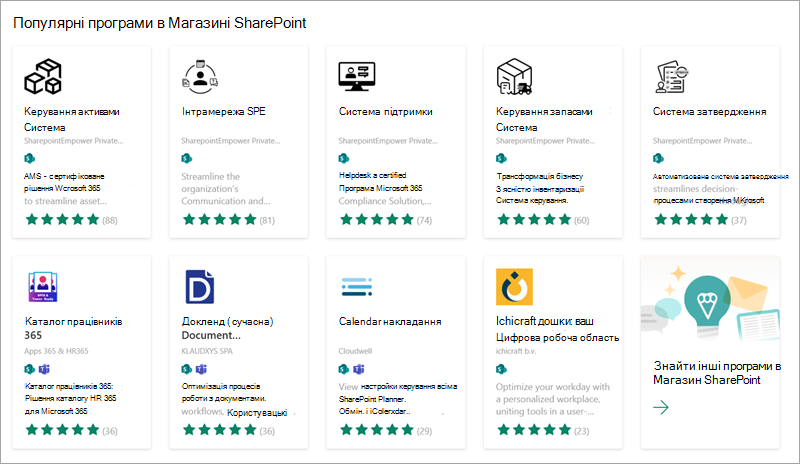Click publisher KLAUDXYS SPA

(207, 351)
